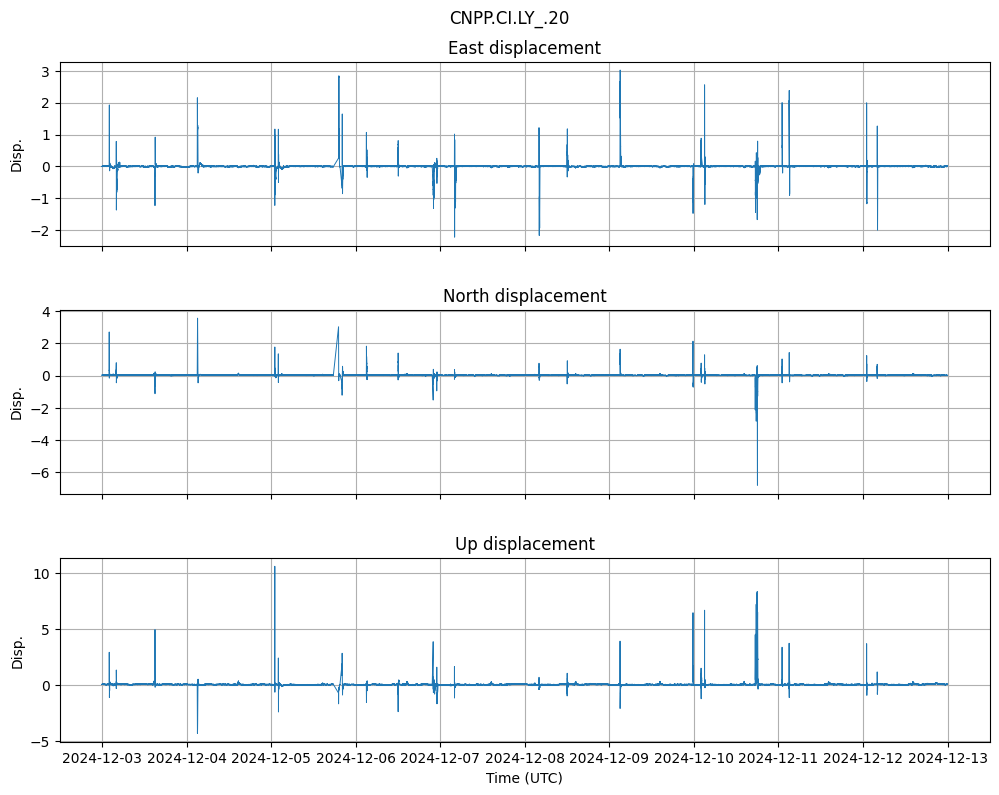Click the North plot's Disp. y-axis label
999x795 pixels.
click(x=17, y=402)
